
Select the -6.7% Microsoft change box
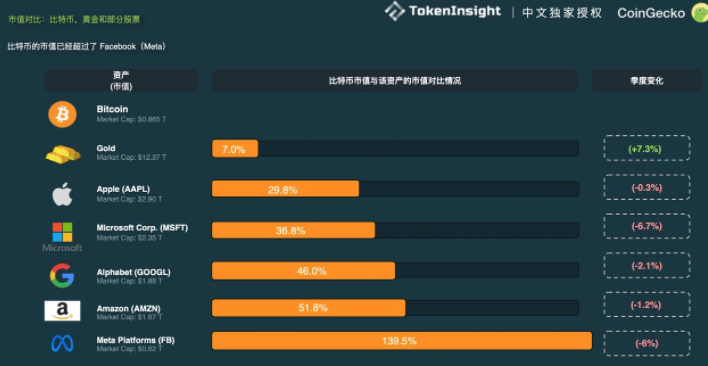(x=647, y=226)
